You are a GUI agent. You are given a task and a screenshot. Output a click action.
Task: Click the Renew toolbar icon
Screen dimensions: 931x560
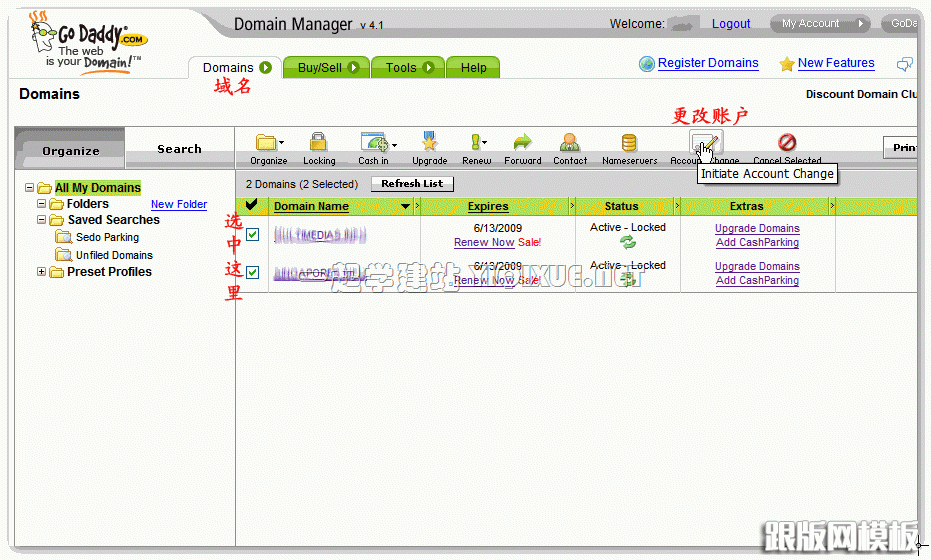(x=475, y=142)
